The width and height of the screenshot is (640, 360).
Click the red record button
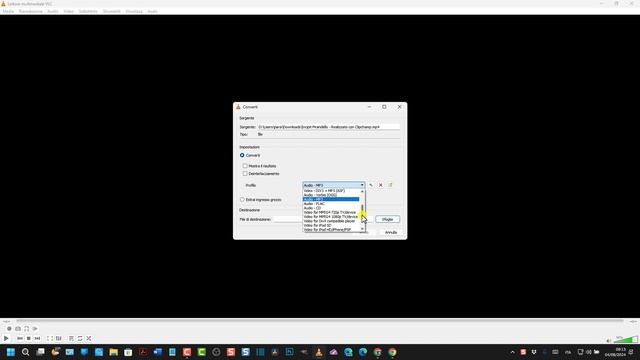9,329
